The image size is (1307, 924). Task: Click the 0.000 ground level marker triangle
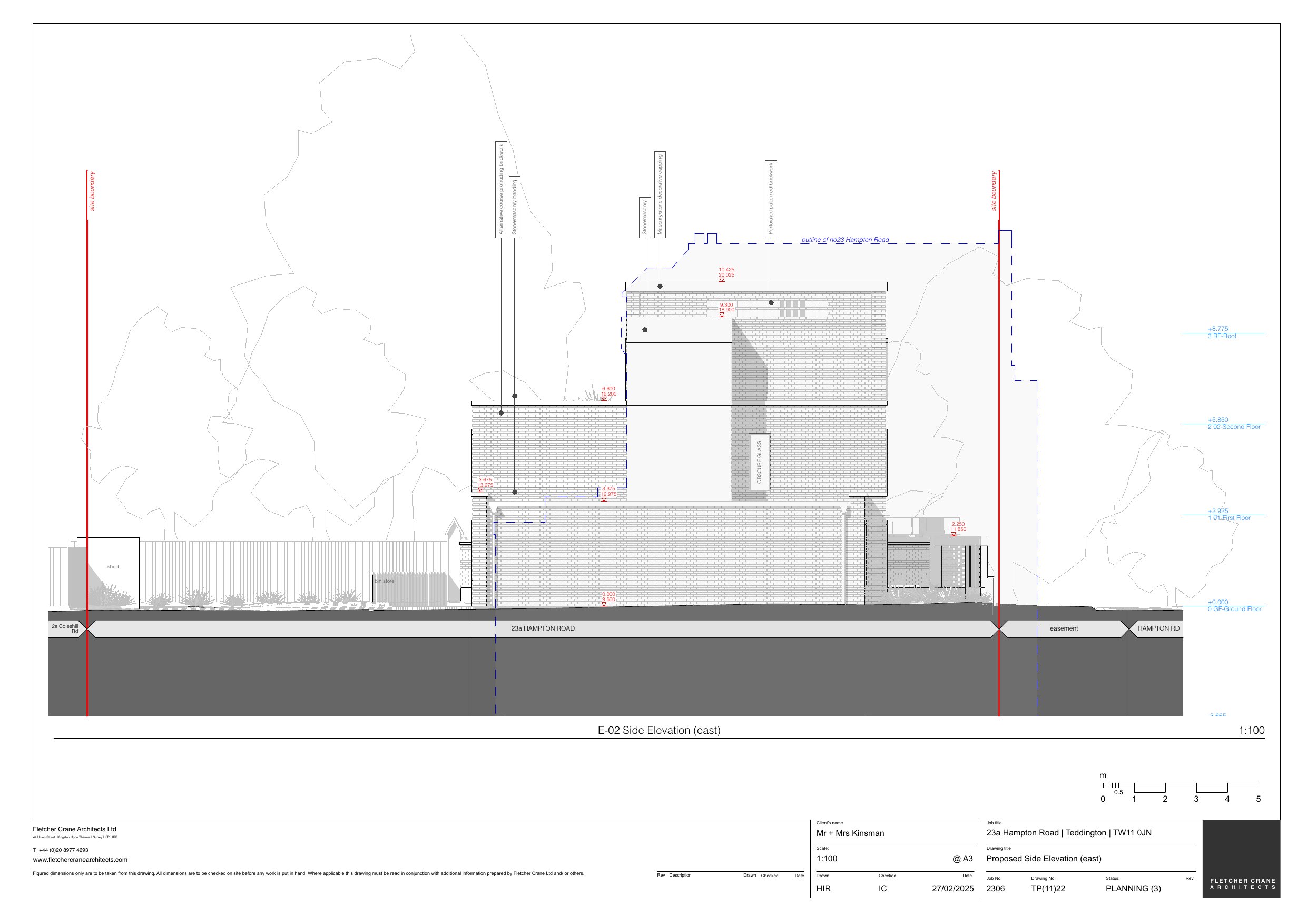604,605
